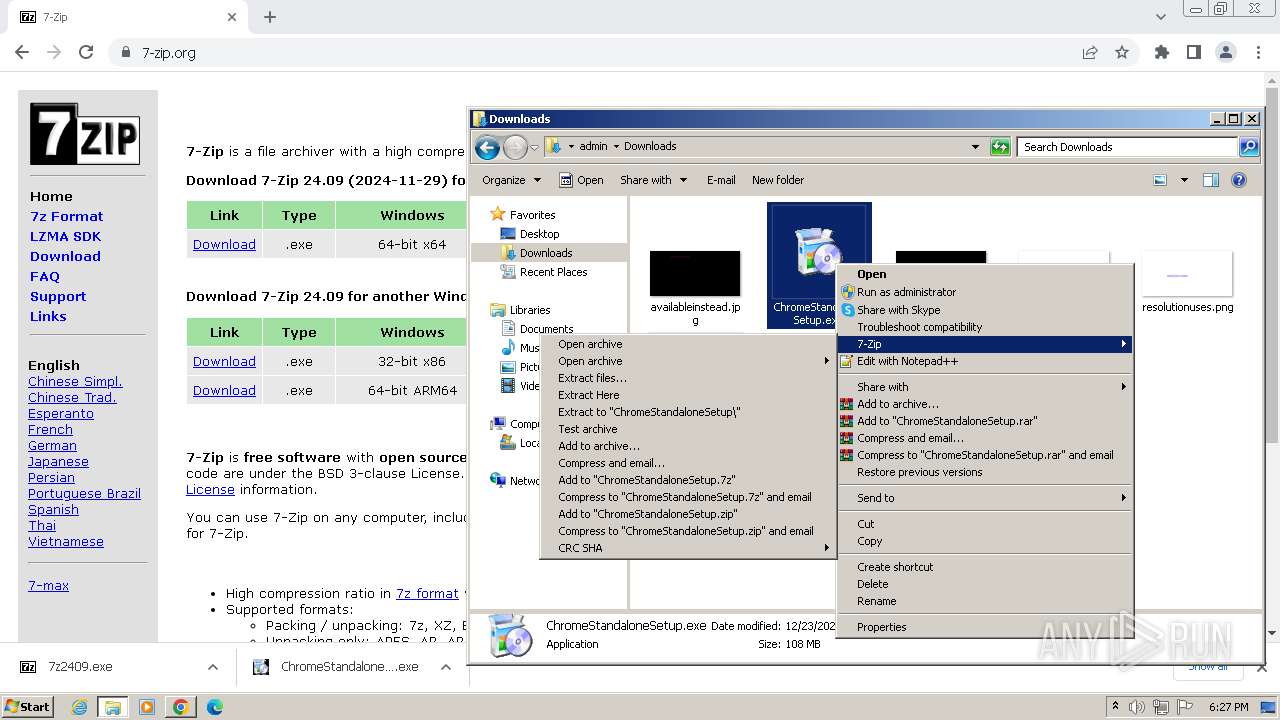Click the Explorer back arrow button
1280x720 pixels.
tap(487, 148)
